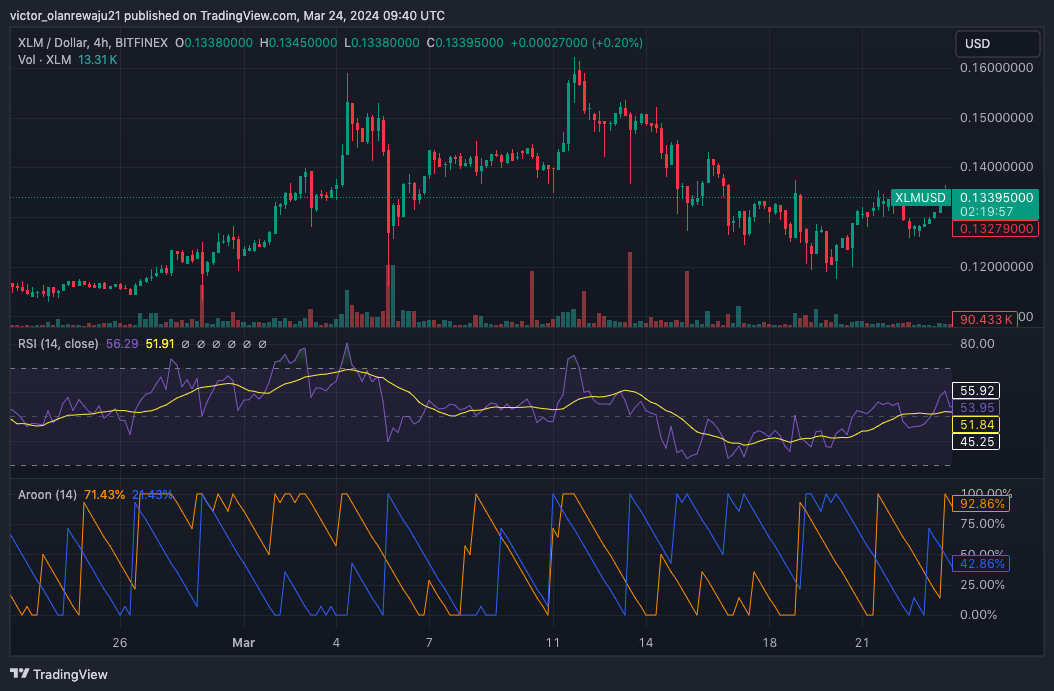
Task: Click the 11 date marker on time axis
Action: (552, 642)
